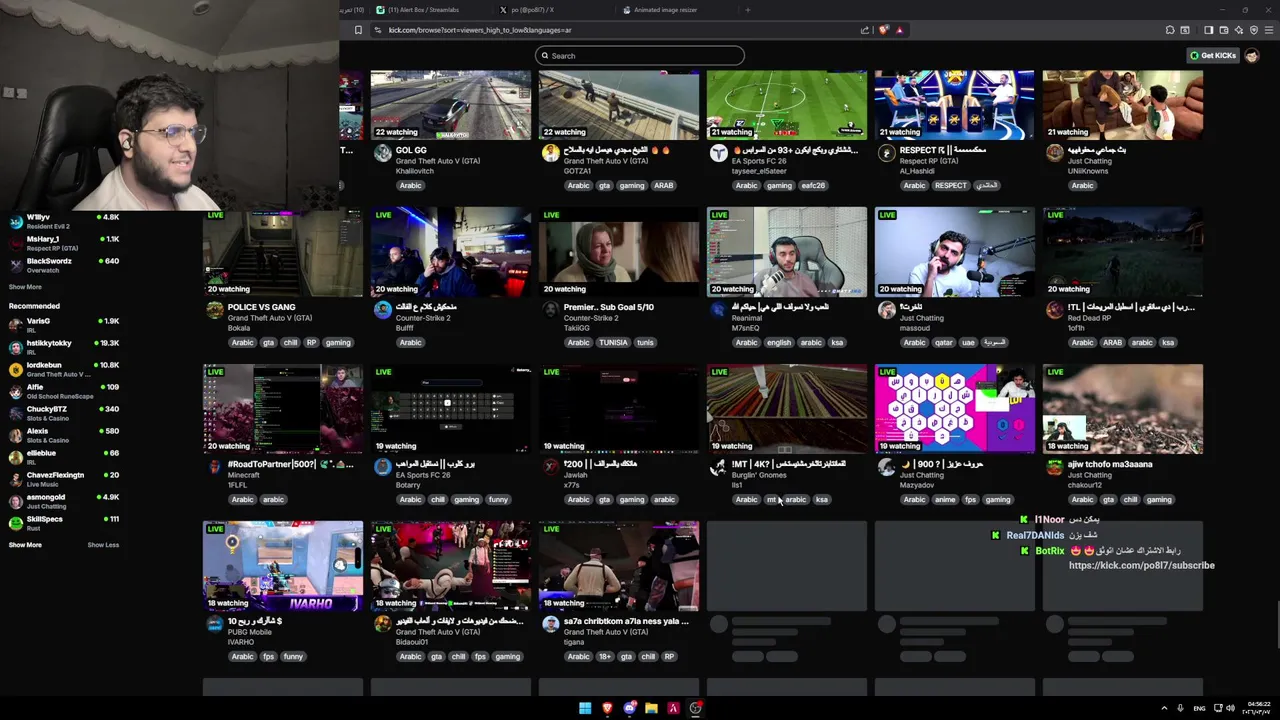Click Show More under followed channels
1280x720 pixels.
point(25,287)
